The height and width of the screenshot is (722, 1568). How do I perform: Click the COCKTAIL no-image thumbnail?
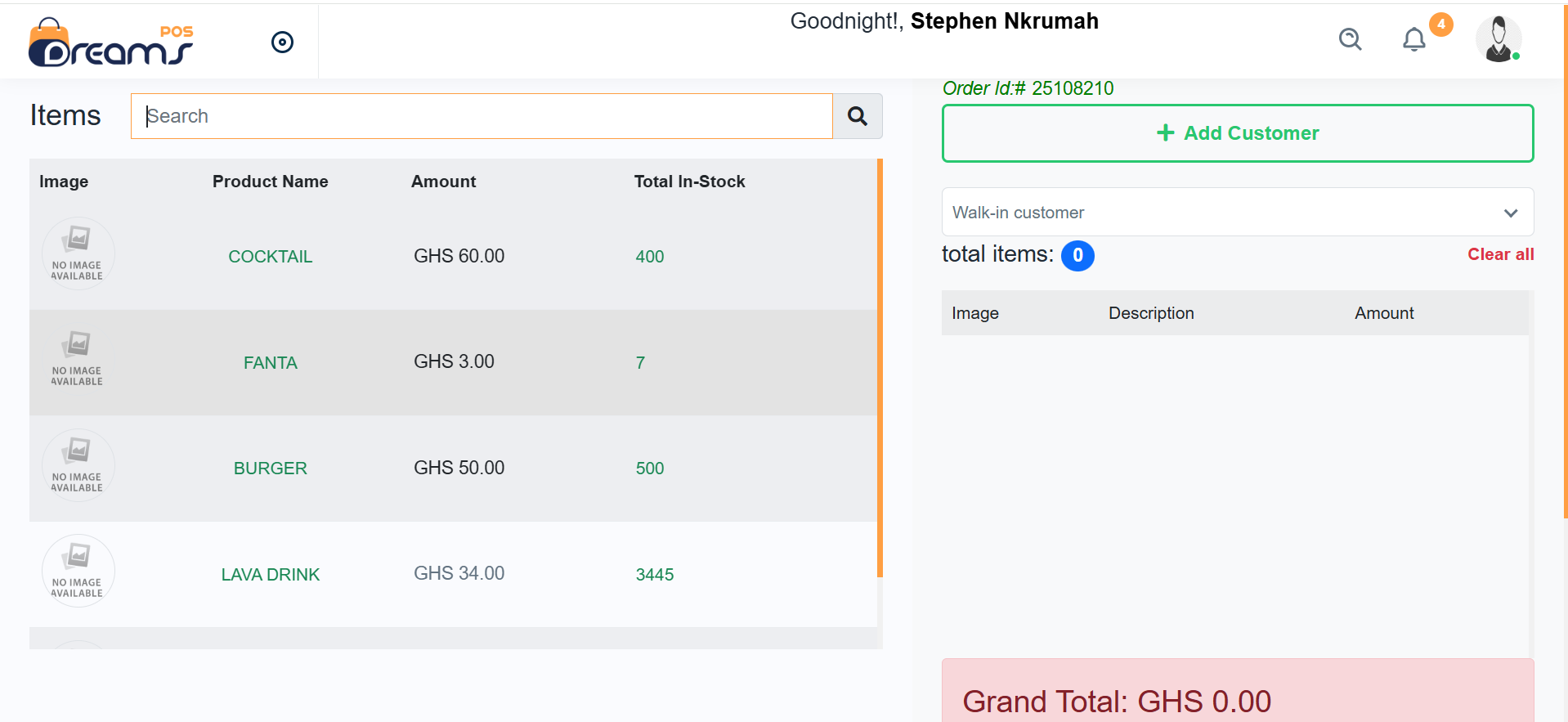(78, 253)
